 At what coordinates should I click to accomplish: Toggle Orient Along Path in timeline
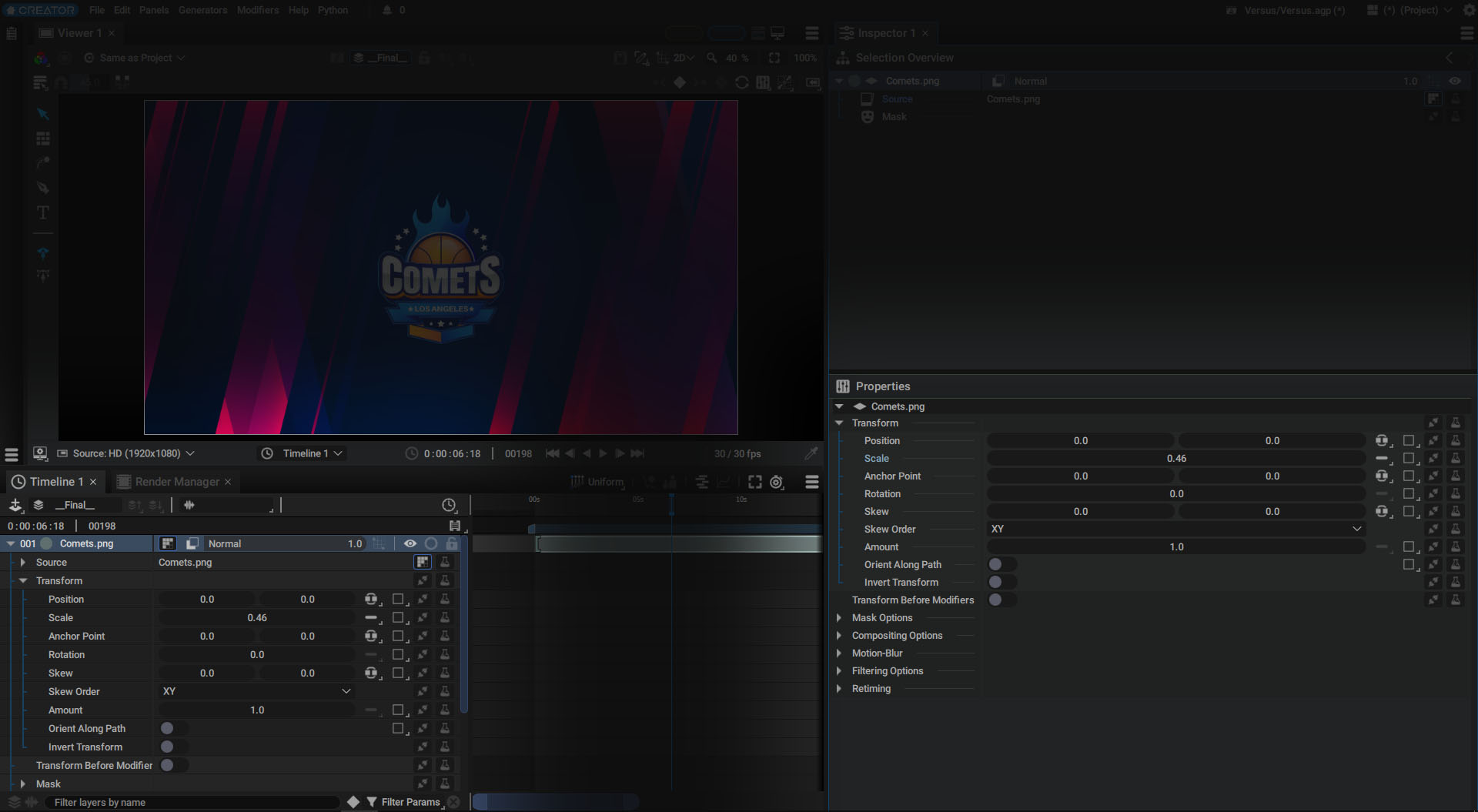172,728
